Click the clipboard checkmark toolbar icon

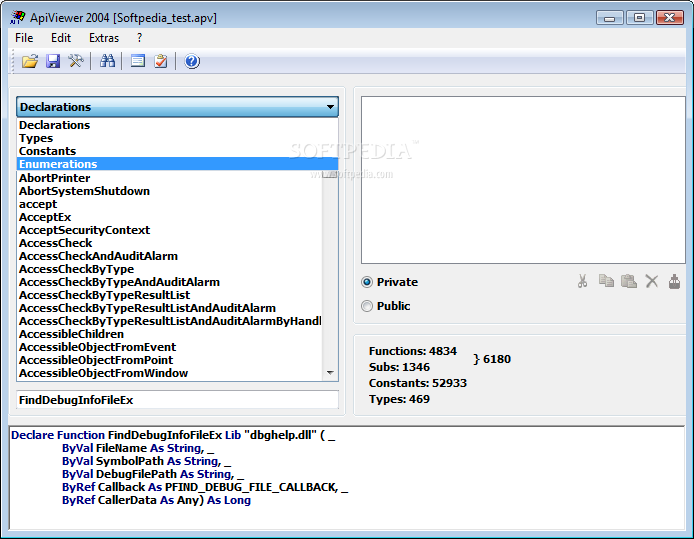[x=161, y=61]
